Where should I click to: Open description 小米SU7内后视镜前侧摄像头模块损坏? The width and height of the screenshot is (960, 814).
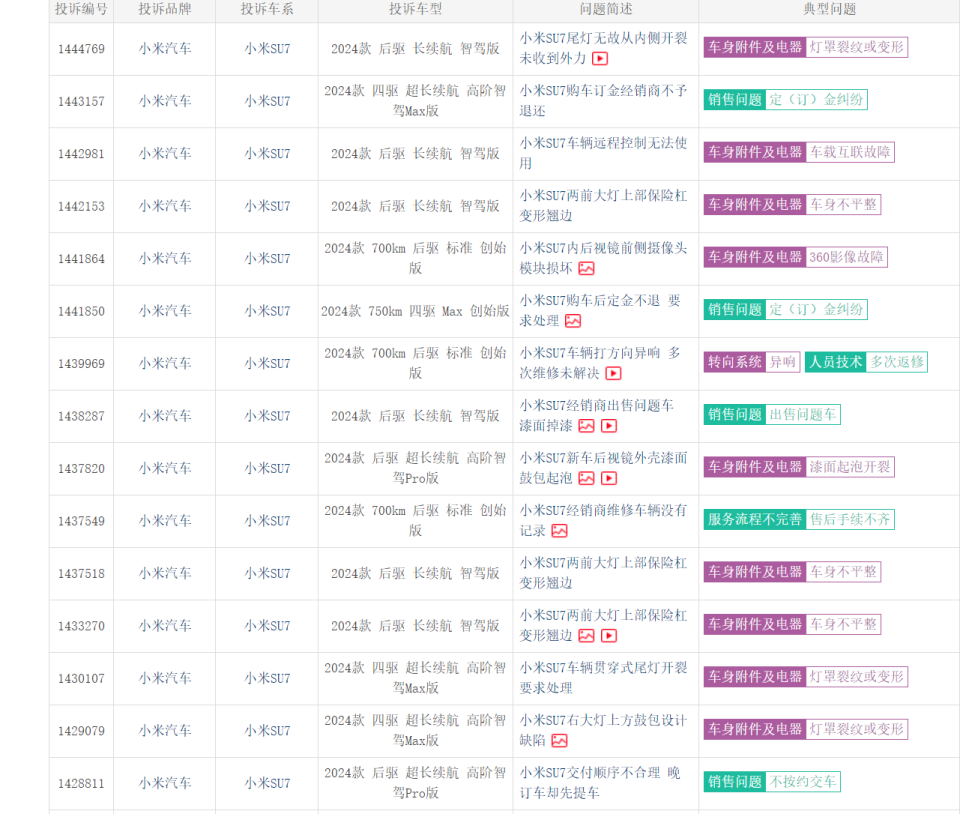point(603,258)
